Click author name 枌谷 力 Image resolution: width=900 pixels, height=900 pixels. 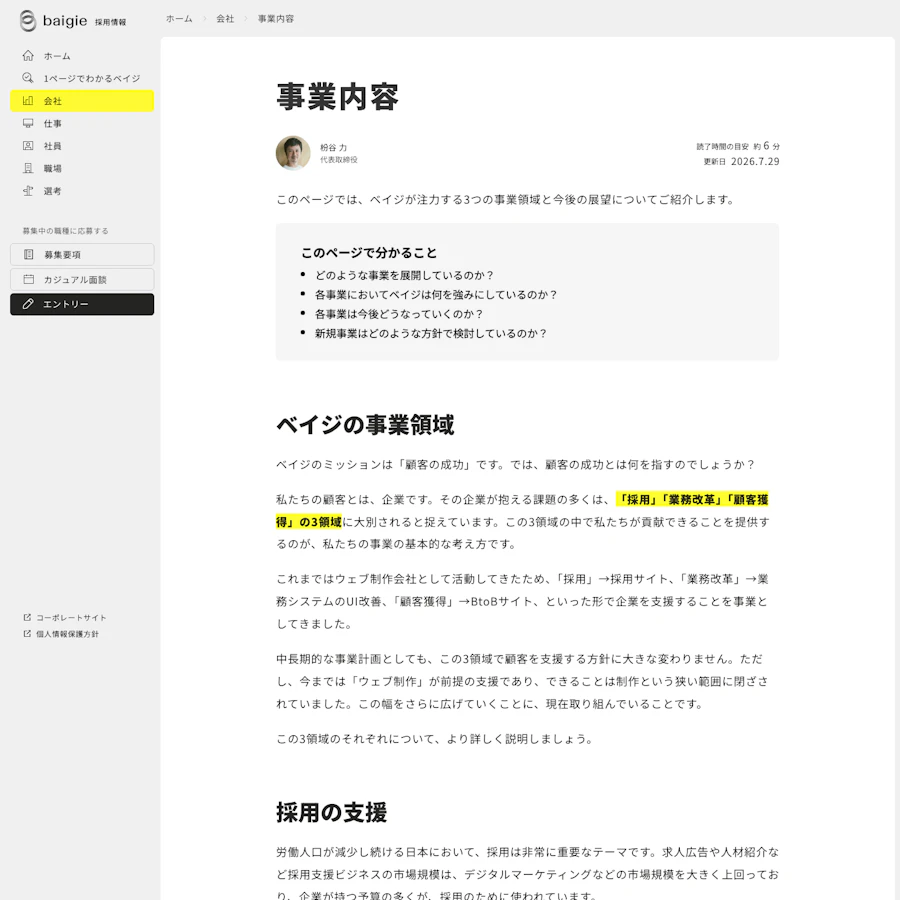[x=333, y=148]
